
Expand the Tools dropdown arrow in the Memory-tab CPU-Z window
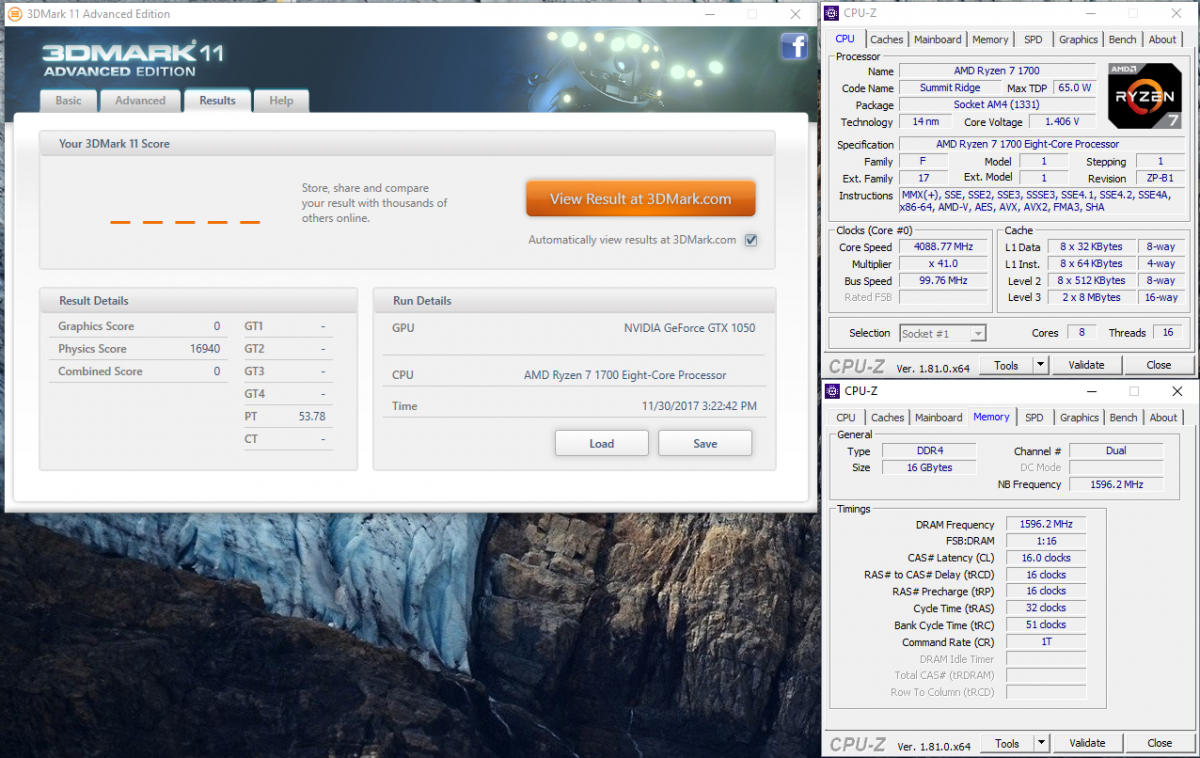click(1040, 743)
